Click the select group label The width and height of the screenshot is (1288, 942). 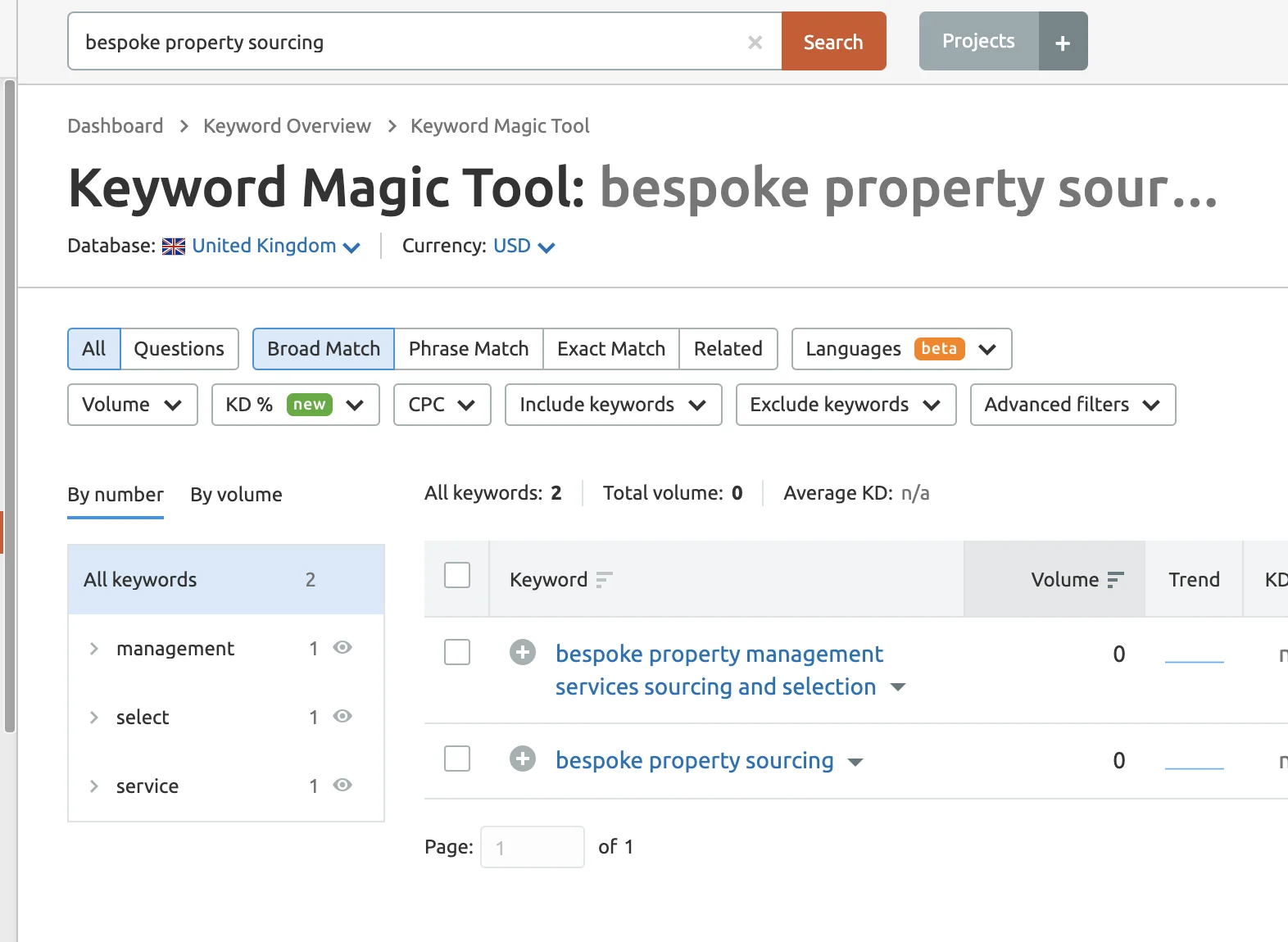click(x=143, y=718)
